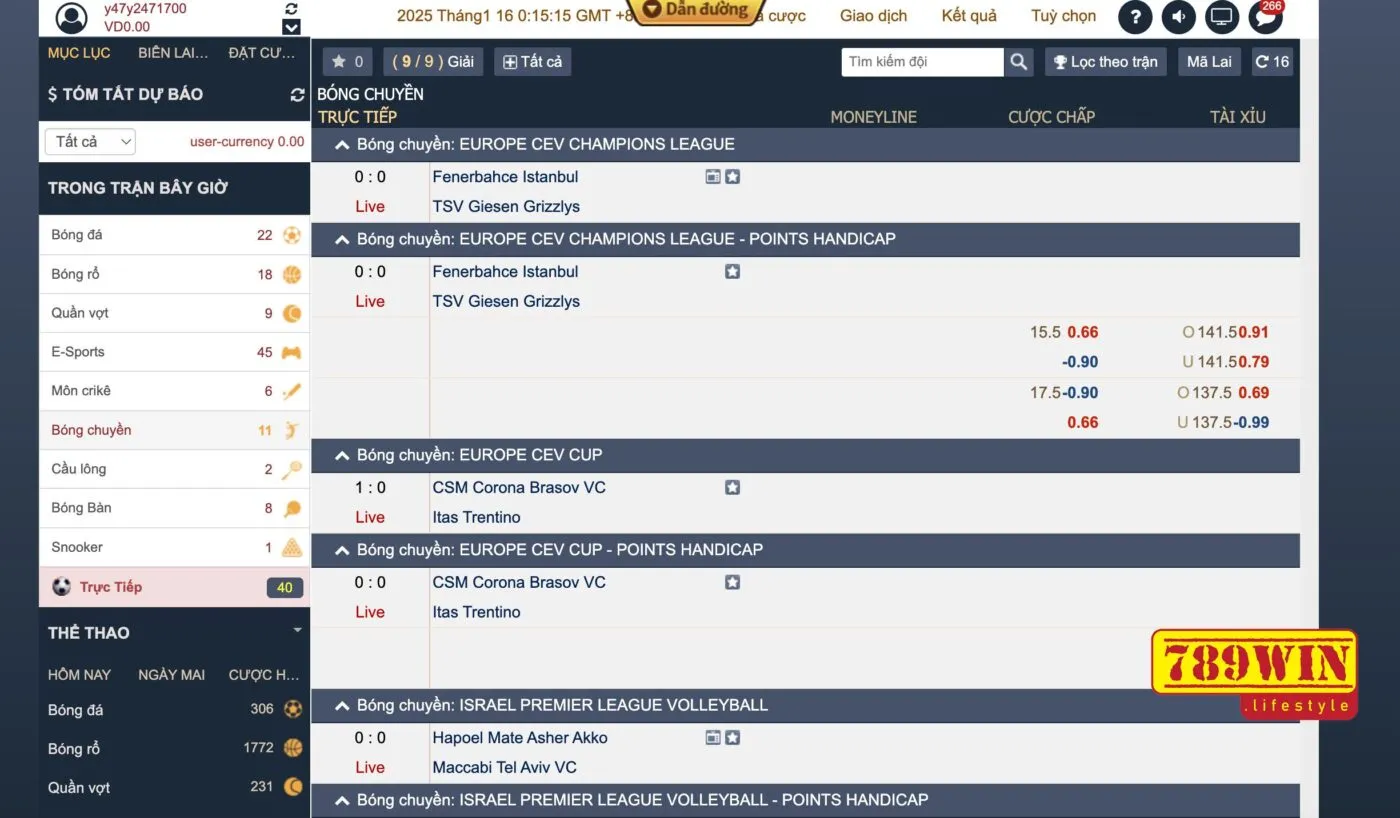The height and width of the screenshot is (818, 1400).
Task: Collapse the Israel Premier League Volleyball section
Action: [342, 706]
